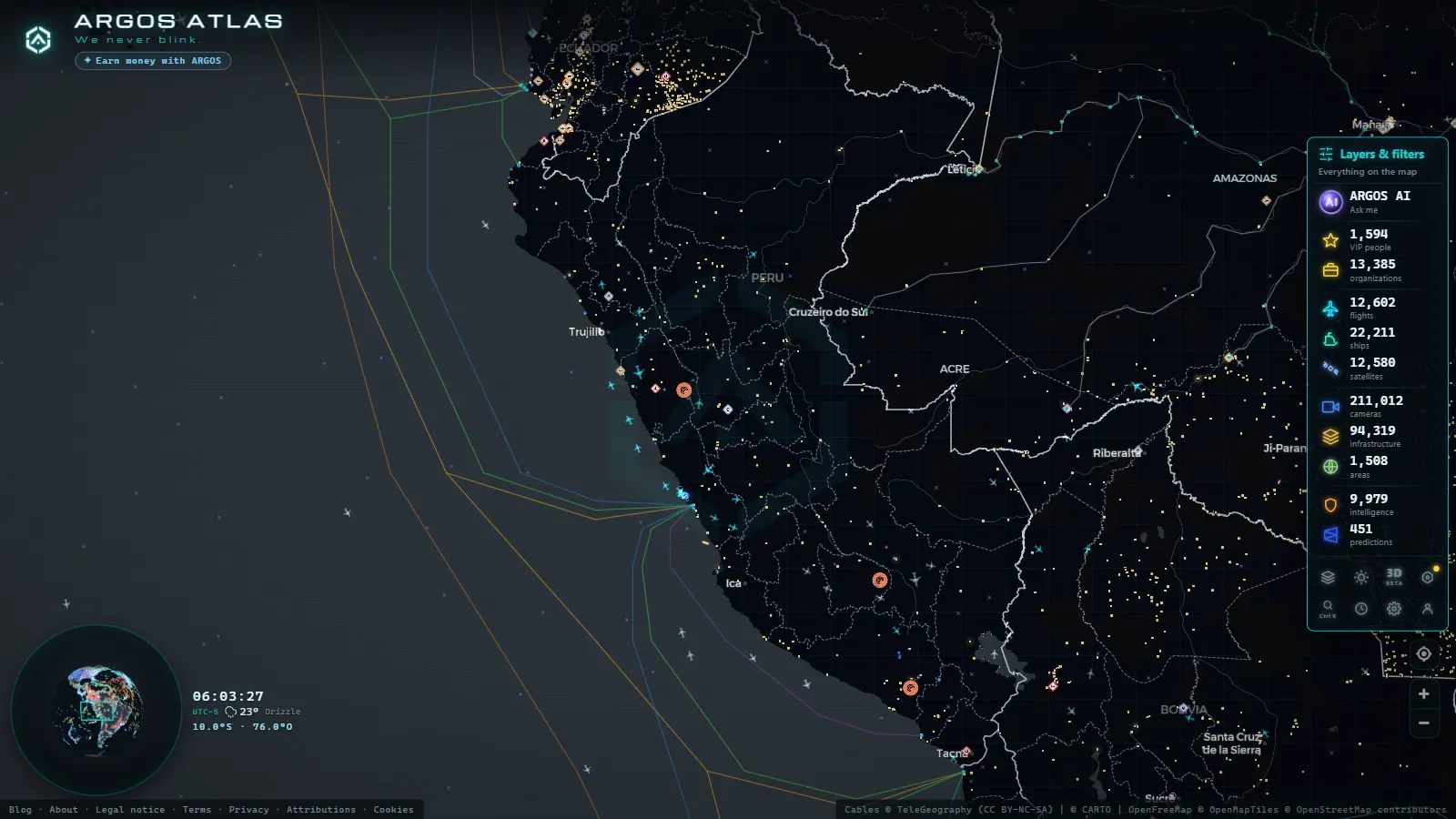Click the infrastructure layer stack icon
The height and width of the screenshot is (819, 1456).
pyautogui.click(x=1330, y=437)
